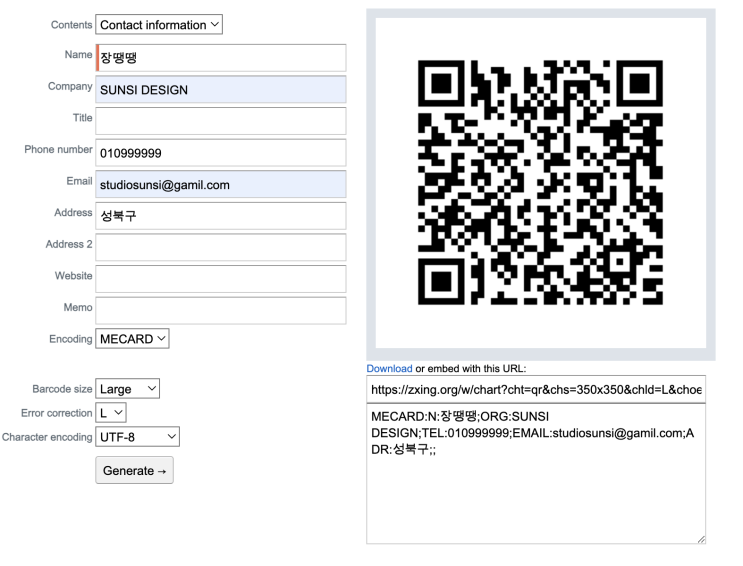743x566 pixels.
Task: Open the Encoding dropdown set to MECARD
Action: click(132, 339)
